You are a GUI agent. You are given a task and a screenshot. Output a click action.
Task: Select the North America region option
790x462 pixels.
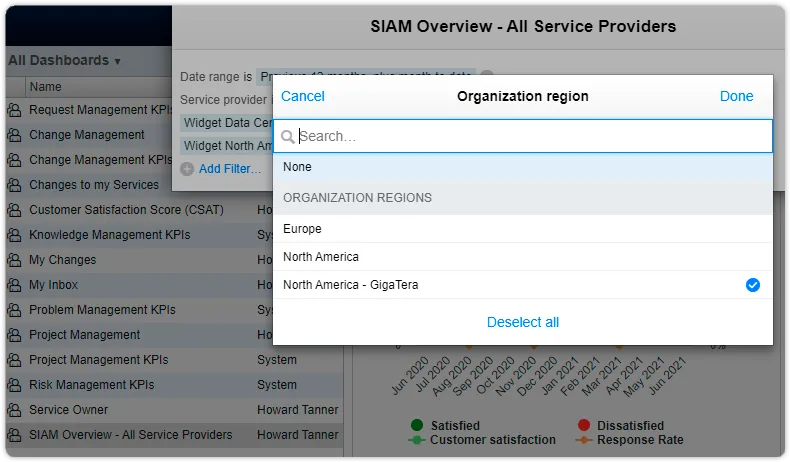coord(522,257)
